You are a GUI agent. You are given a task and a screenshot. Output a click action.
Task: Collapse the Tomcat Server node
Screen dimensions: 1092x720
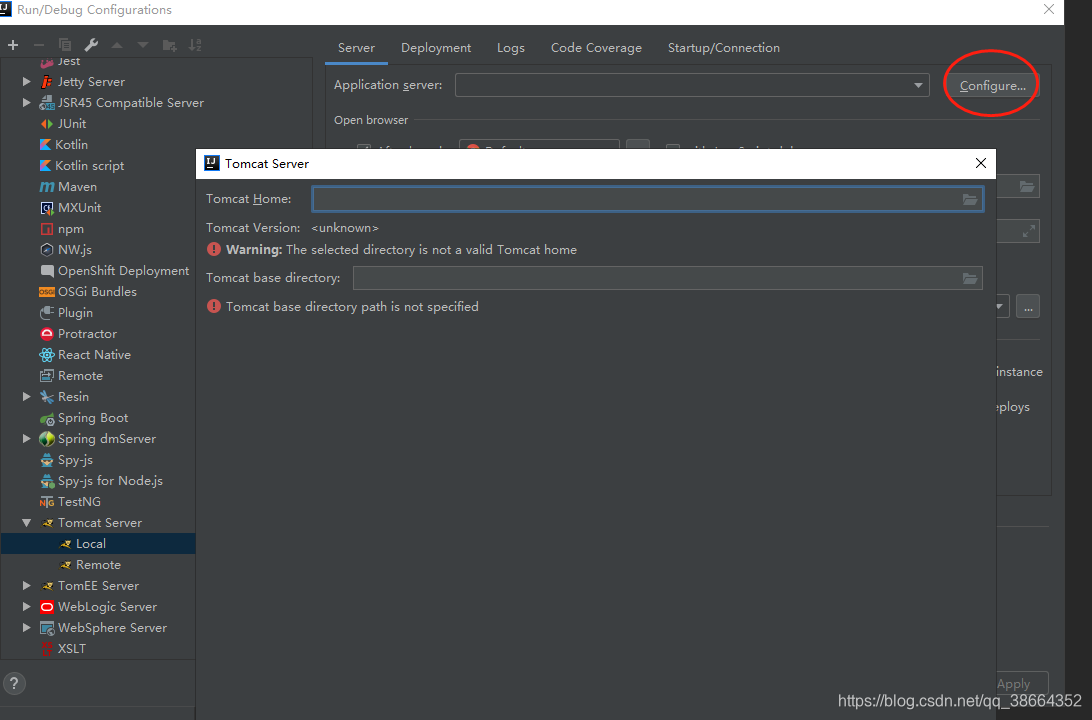point(26,523)
